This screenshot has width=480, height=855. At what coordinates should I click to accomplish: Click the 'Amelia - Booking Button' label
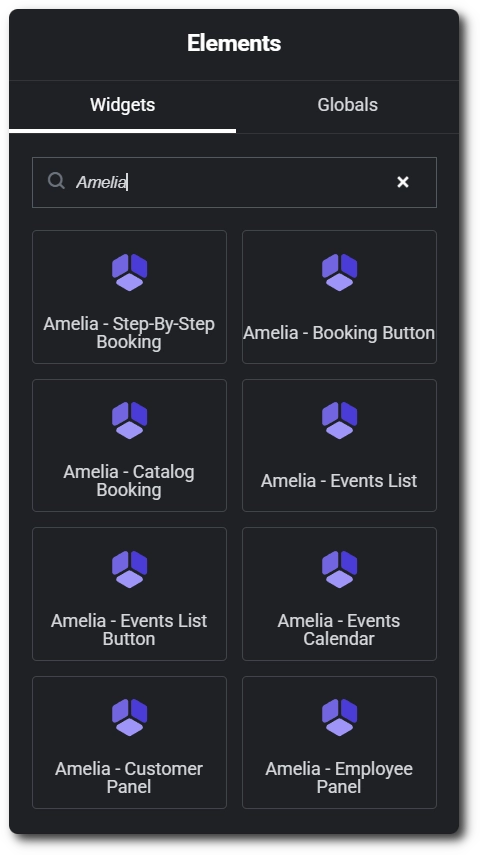[x=339, y=333]
